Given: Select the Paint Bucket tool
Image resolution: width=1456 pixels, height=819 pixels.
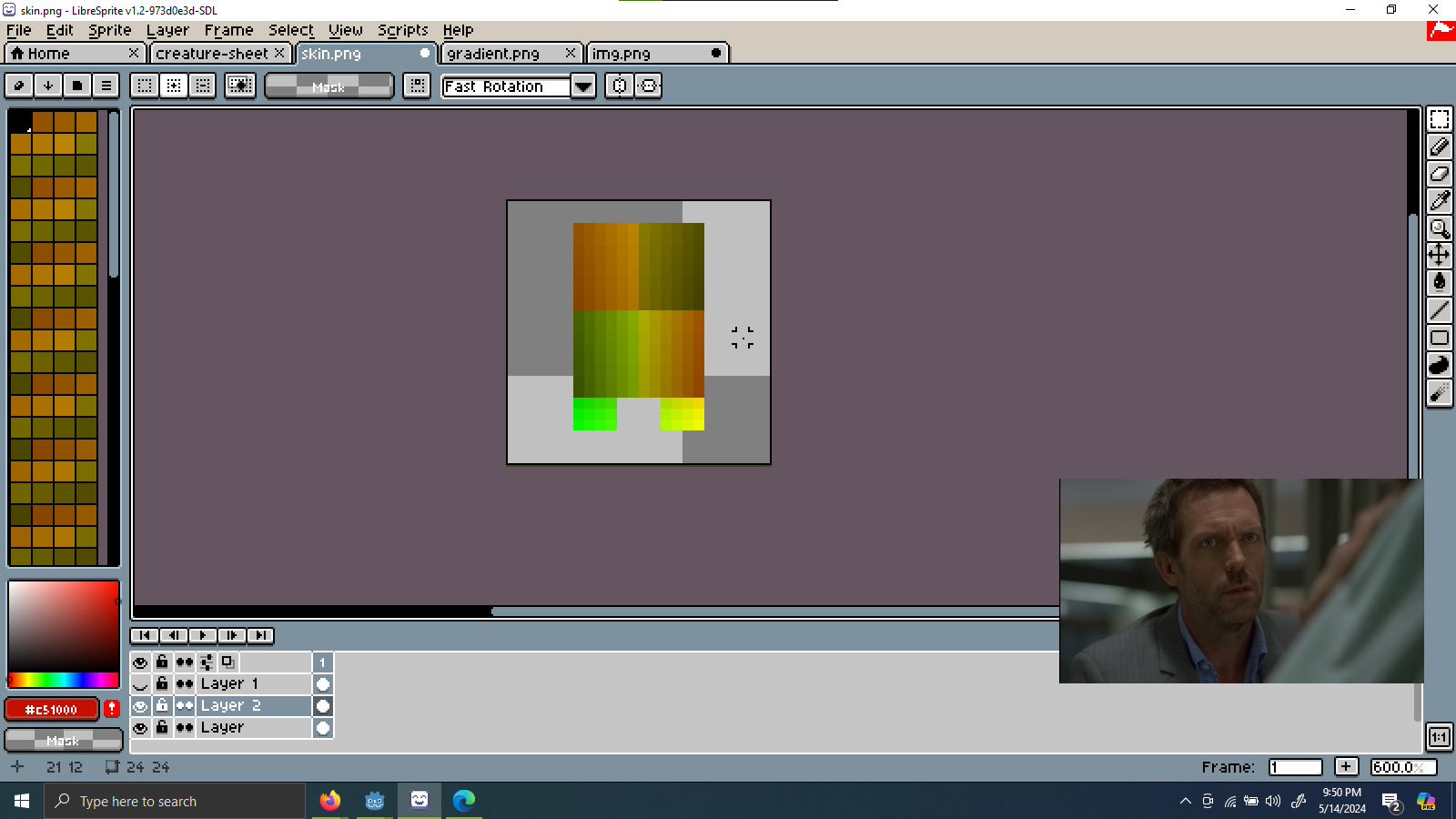Looking at the screenshot, I should coord(1439,282).
